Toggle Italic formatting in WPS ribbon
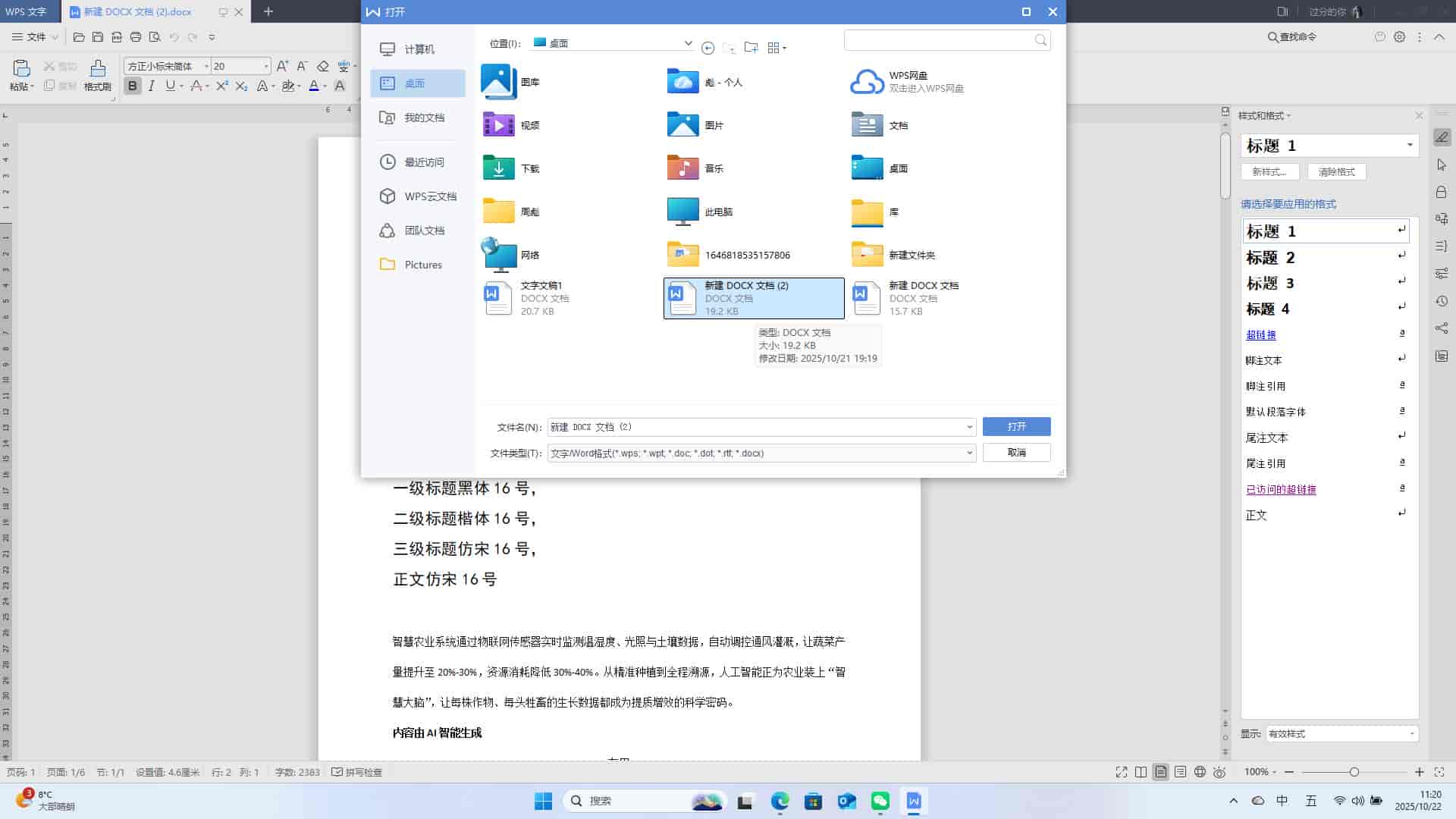Image resolution: width=1456 pixels, height=819 pixels. coord(152,86)
